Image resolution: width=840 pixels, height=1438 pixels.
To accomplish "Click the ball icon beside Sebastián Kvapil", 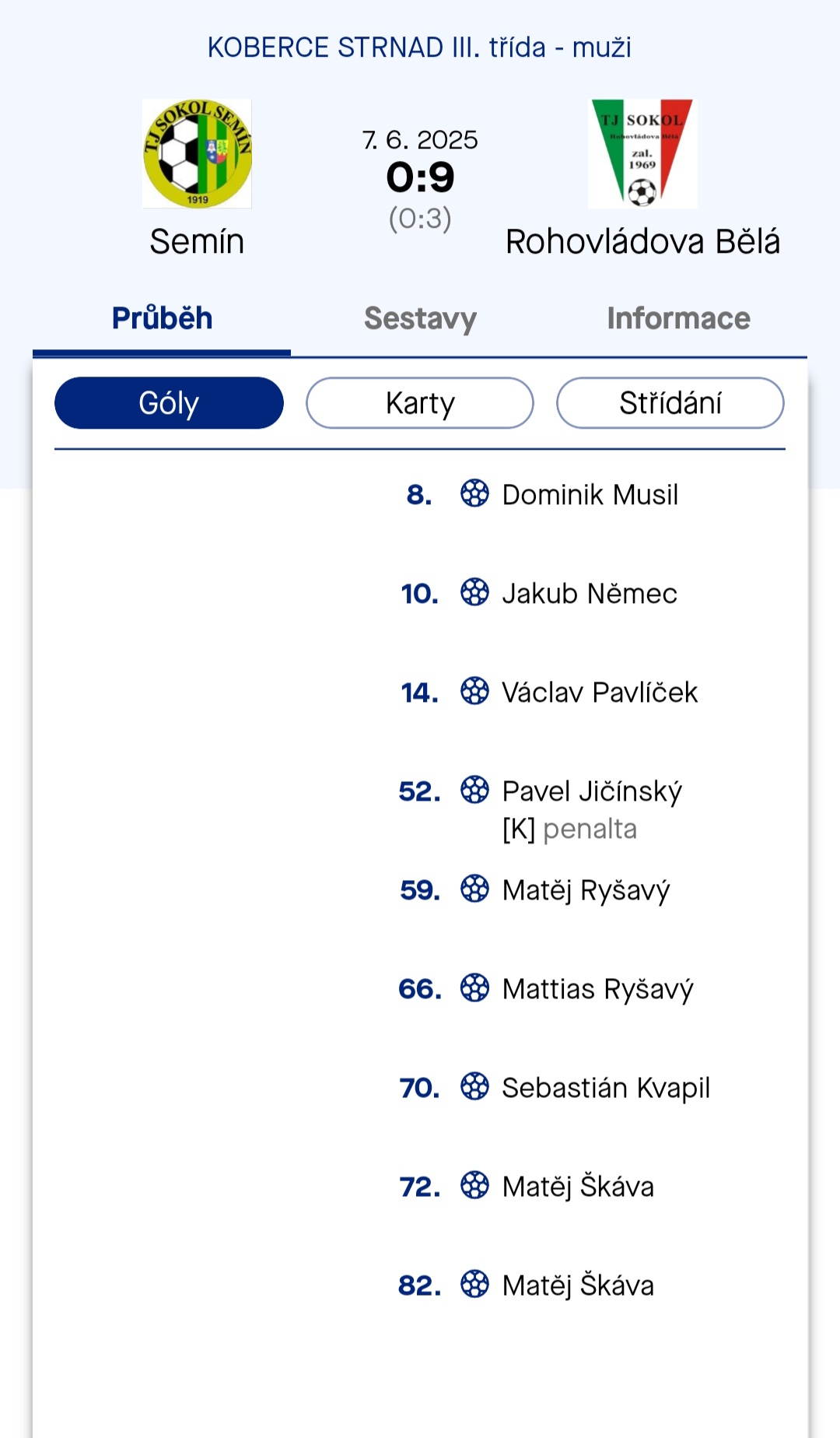I will tap(474, 1086).
